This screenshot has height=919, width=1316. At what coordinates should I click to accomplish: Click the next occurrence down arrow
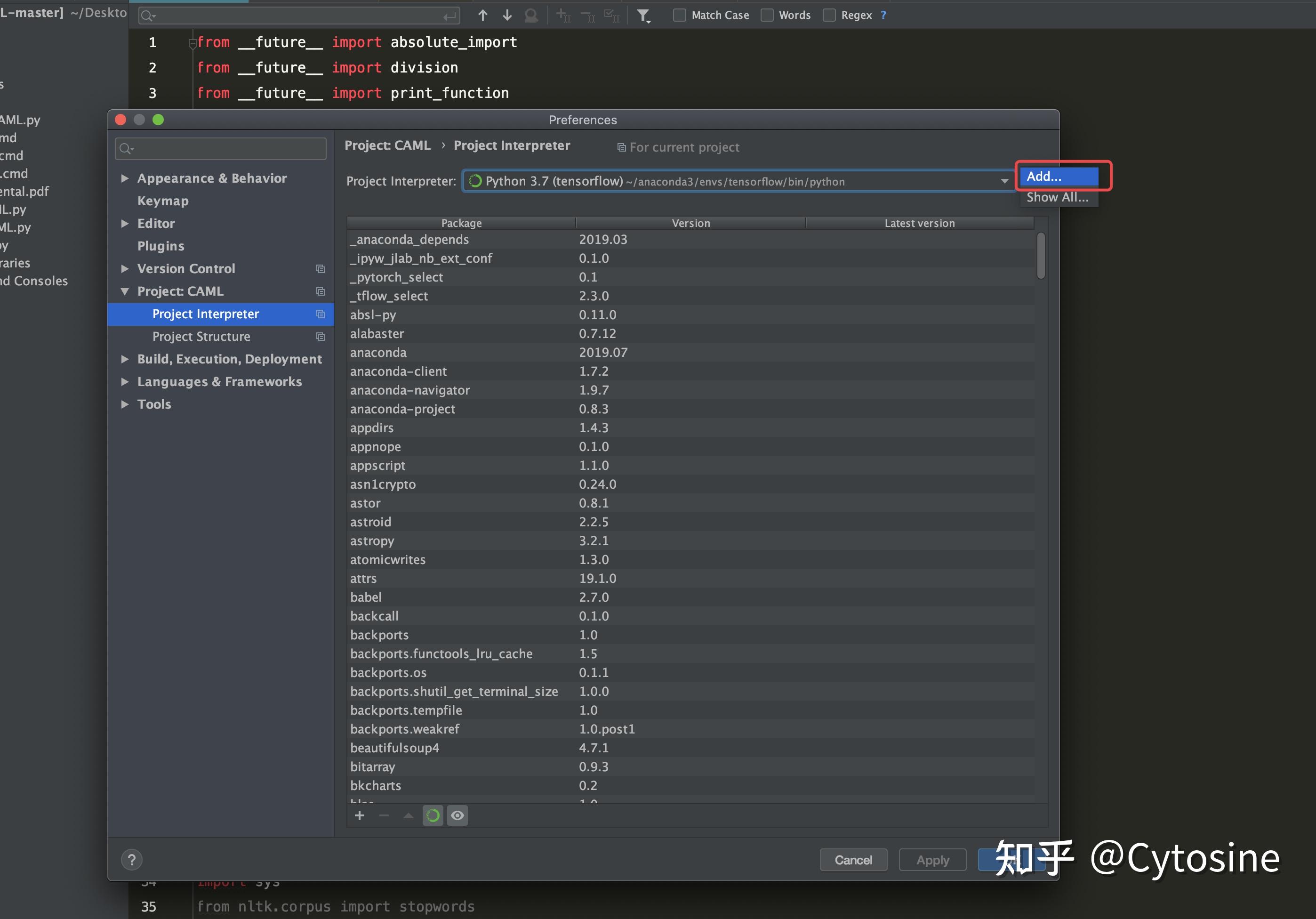click(507, 16)
